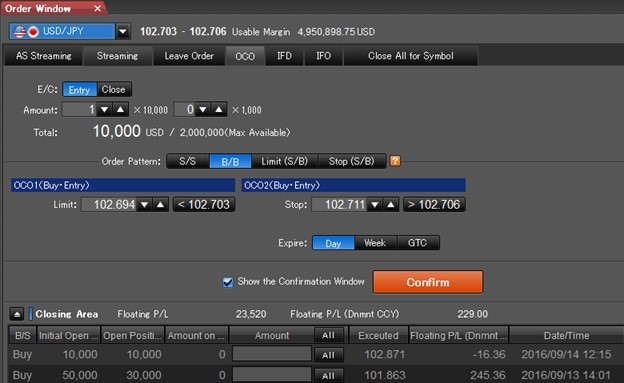This screenshot has height=383, width=624.
Task: Select the 2016/09/13 14:01 date cell
Action: 566,375
